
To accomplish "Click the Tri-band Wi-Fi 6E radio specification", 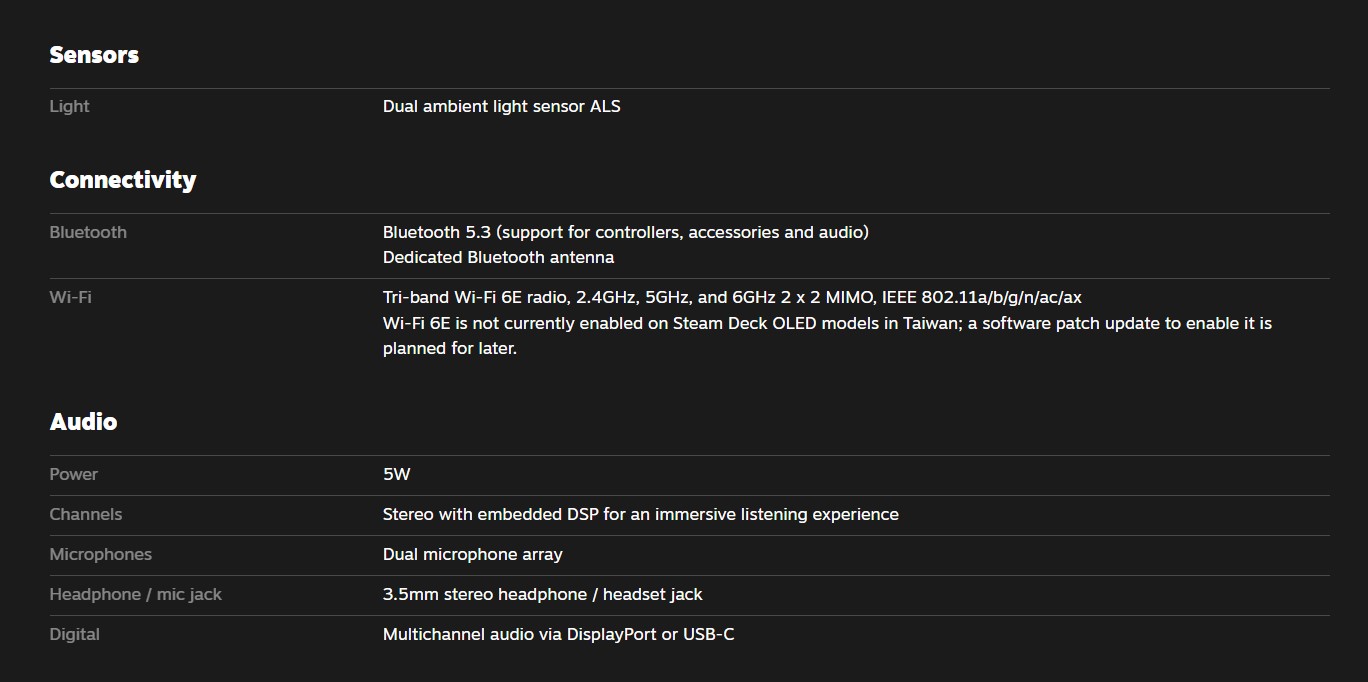I will point(731,297).
